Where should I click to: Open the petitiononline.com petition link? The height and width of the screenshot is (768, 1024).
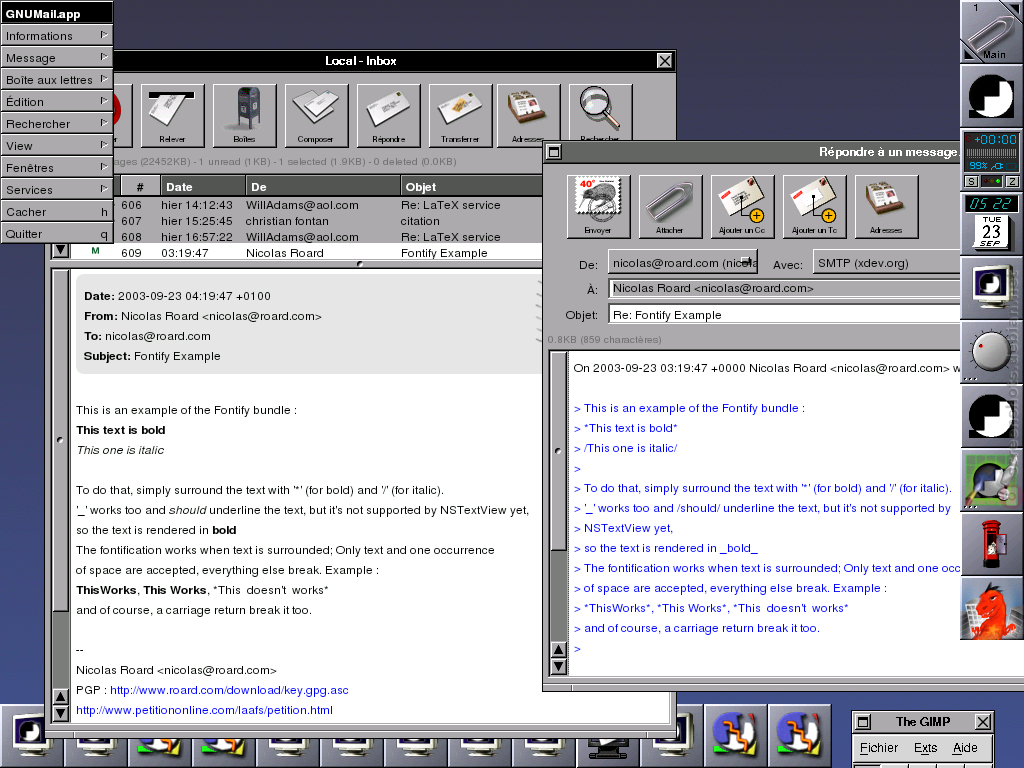(204, 710)
